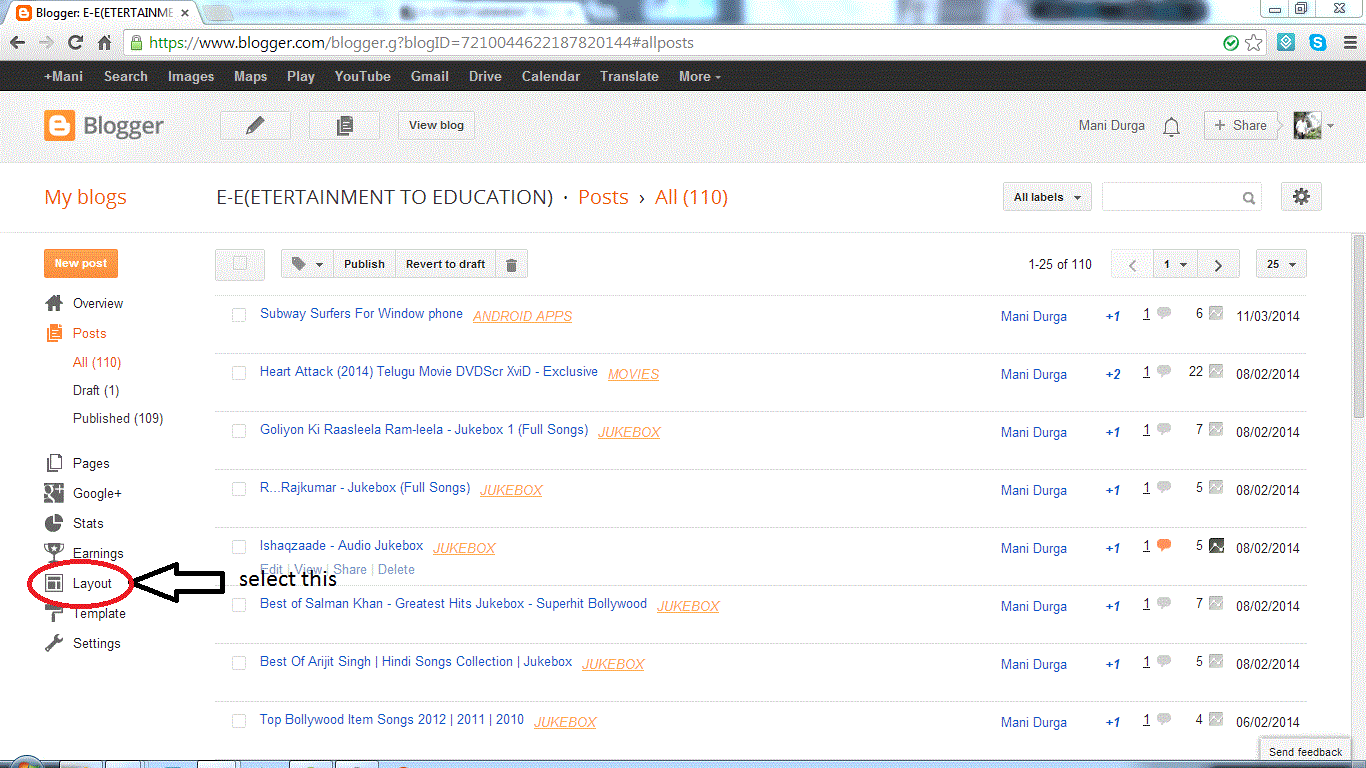This screenshot has width=1366, height=768.
Task: Check Goliyon Ki Raasleela post checkbox
Action: [239, 431]
